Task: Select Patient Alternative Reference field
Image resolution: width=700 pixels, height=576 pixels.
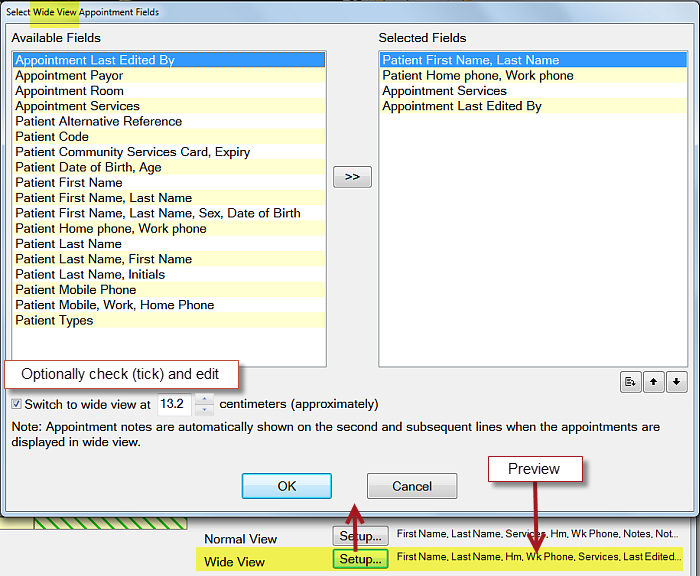Action: [x=169, y=121]
